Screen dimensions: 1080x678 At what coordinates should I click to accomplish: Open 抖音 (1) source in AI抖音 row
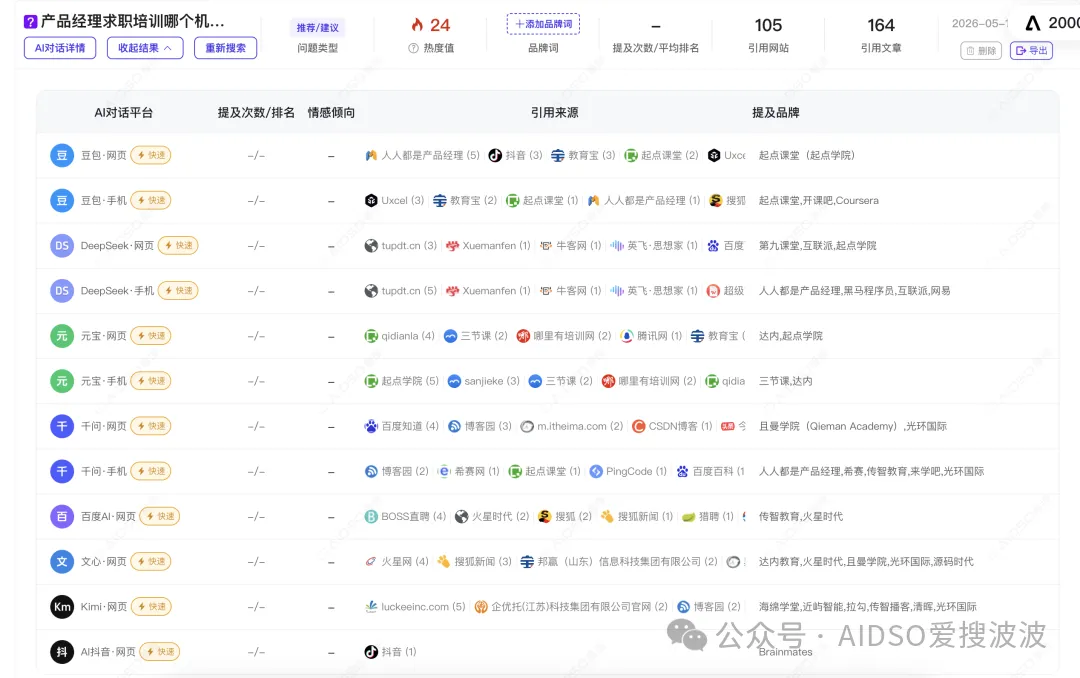391,652
